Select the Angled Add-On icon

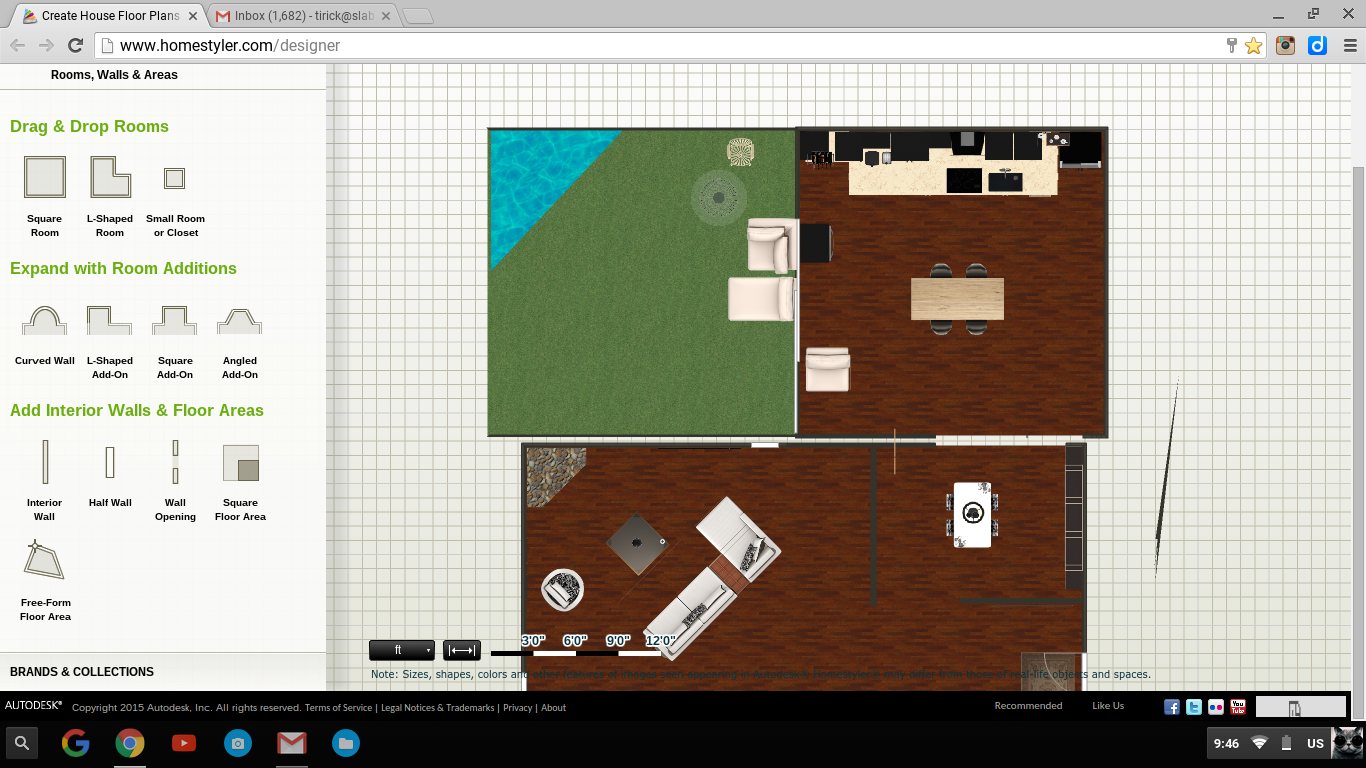coord(240,320)
